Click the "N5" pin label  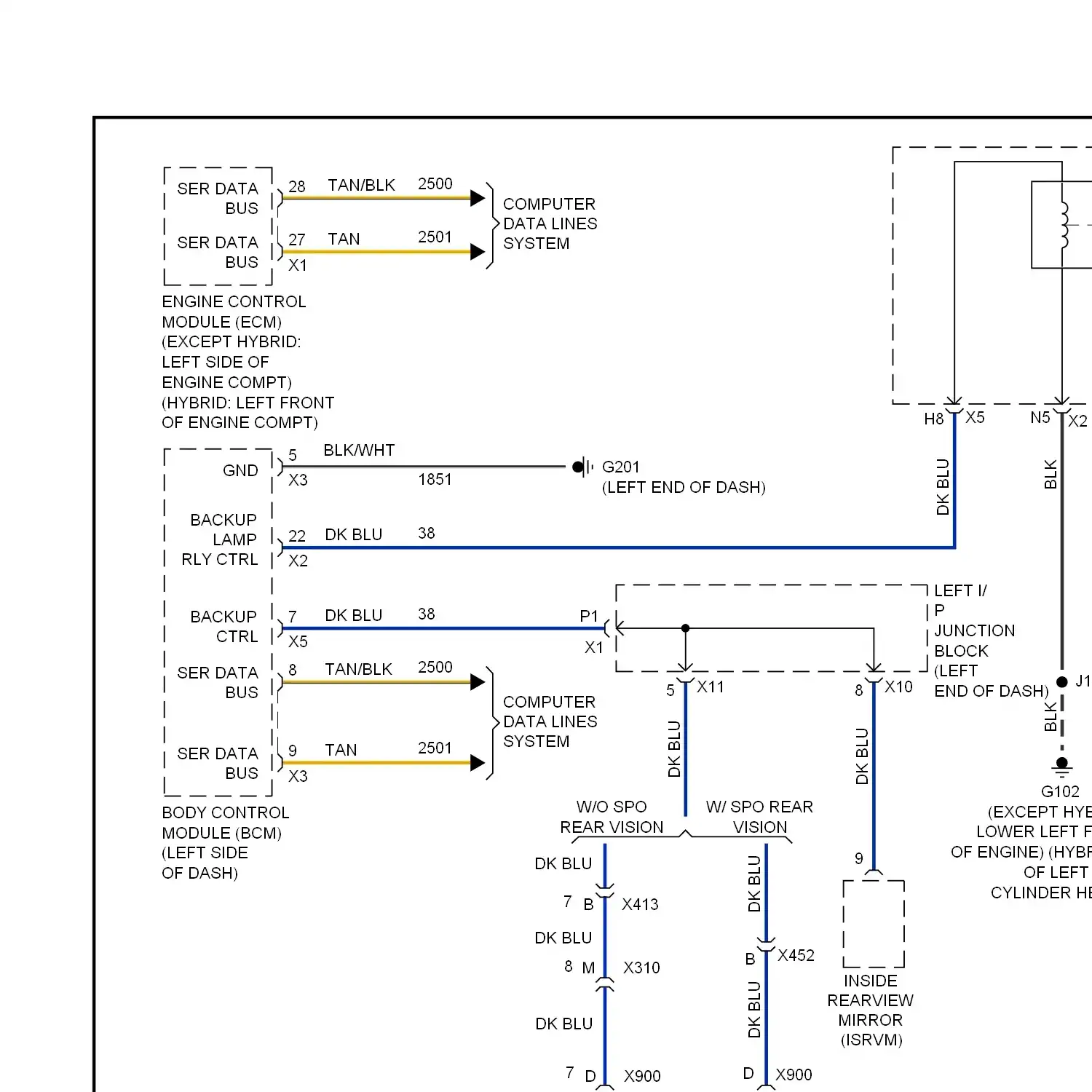[1040, 417]
